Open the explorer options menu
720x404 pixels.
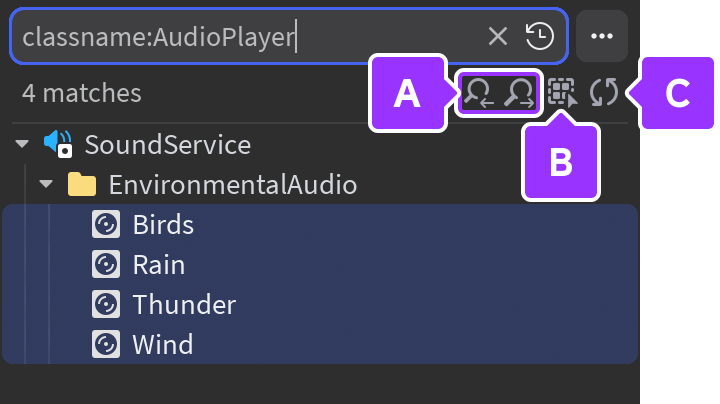tap(601, 37)
